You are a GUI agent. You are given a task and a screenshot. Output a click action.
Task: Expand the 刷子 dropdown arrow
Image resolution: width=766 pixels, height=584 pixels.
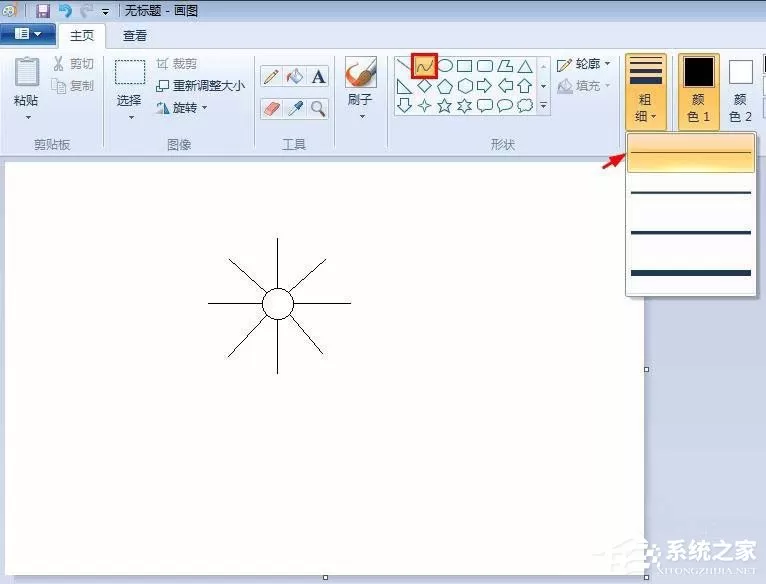click(x=362, y=117)
